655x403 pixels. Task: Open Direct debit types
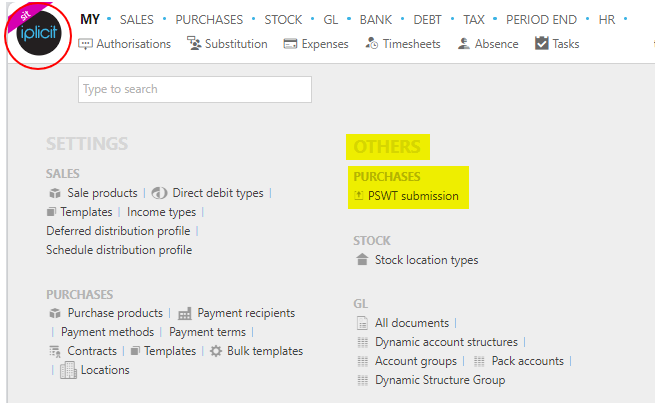(218, 193)
